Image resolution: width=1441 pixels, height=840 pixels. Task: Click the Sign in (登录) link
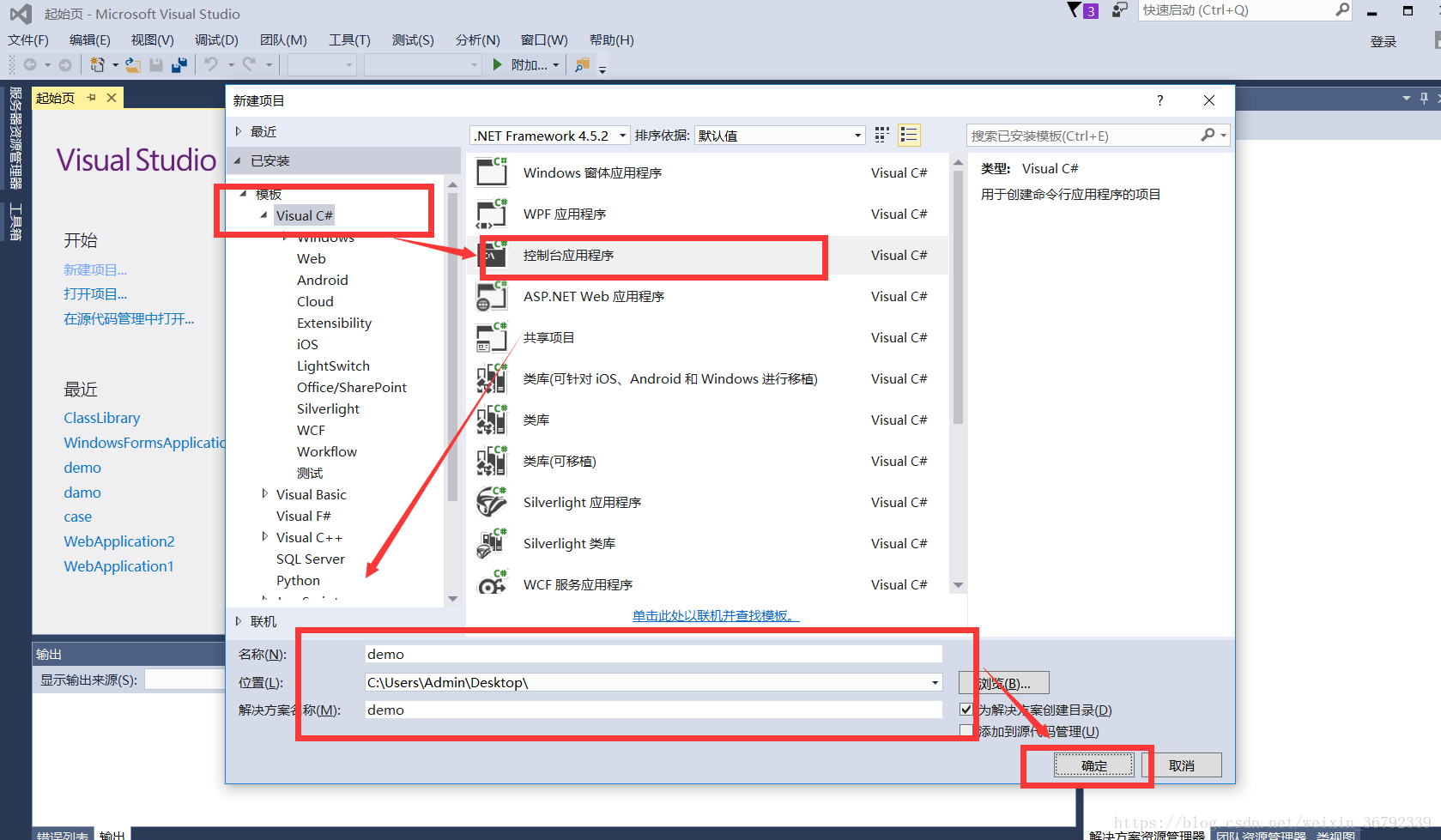point(1383,41)
